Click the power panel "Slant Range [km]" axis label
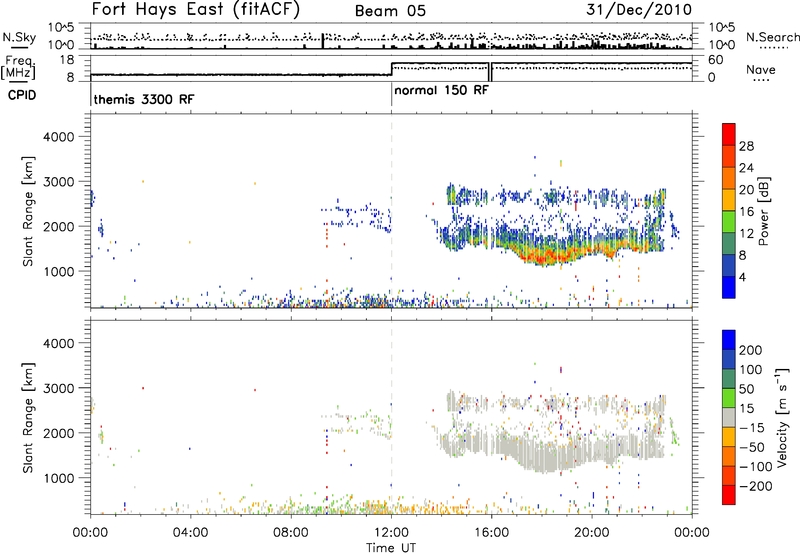 (28, 211)
